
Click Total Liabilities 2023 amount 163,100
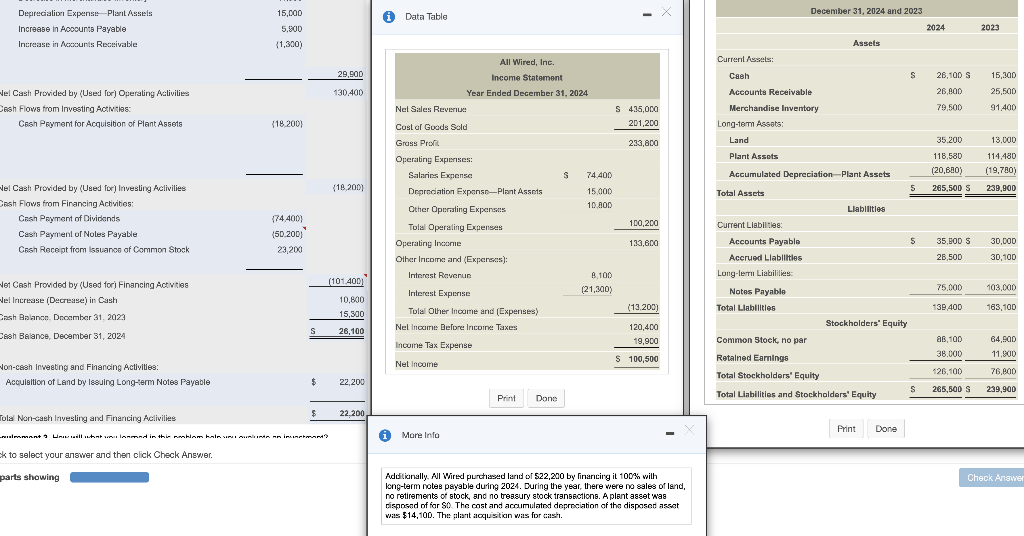click(x=1000, y=307)
